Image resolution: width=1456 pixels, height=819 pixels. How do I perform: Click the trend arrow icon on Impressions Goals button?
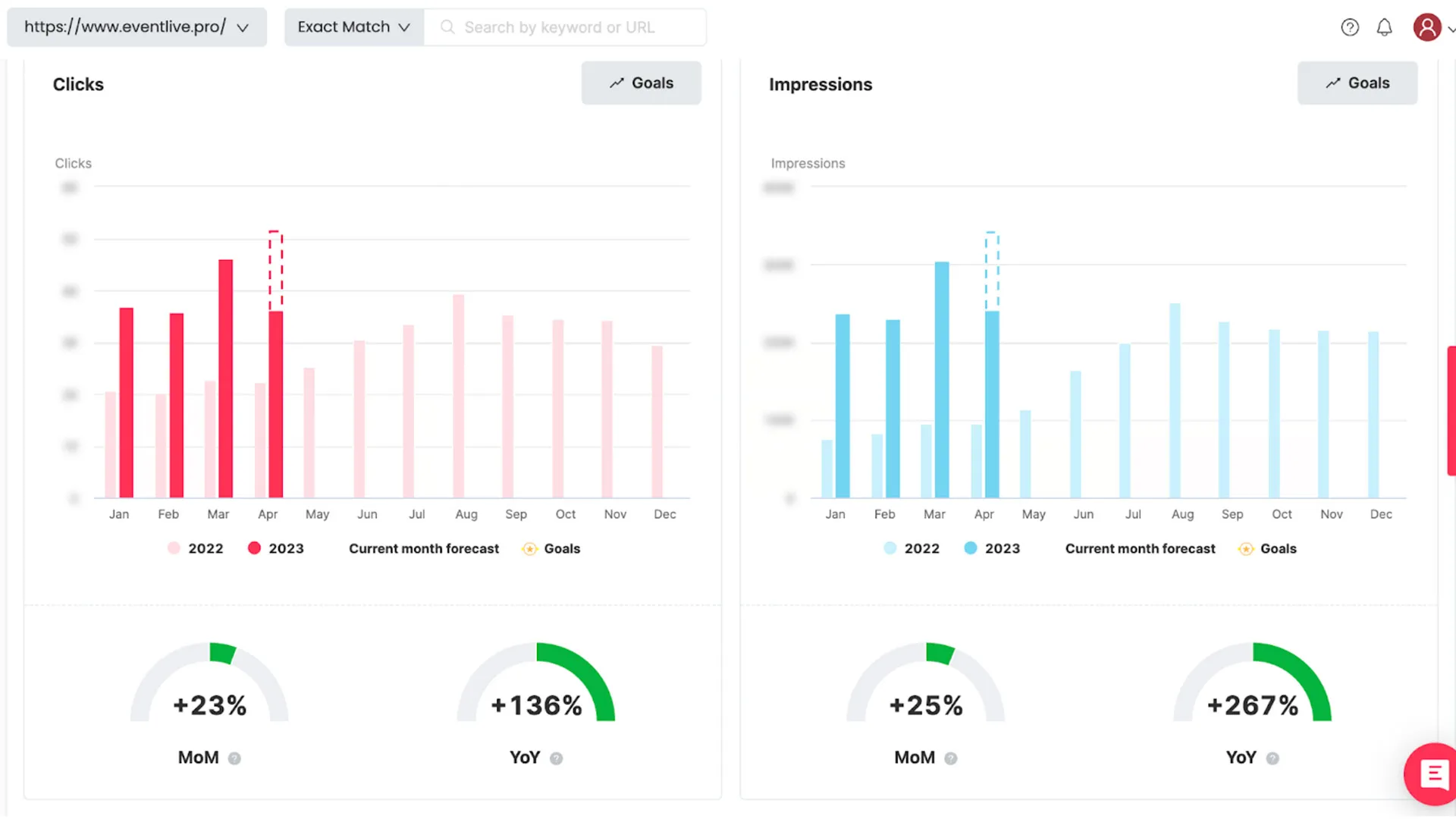[x=1333, y=83]
